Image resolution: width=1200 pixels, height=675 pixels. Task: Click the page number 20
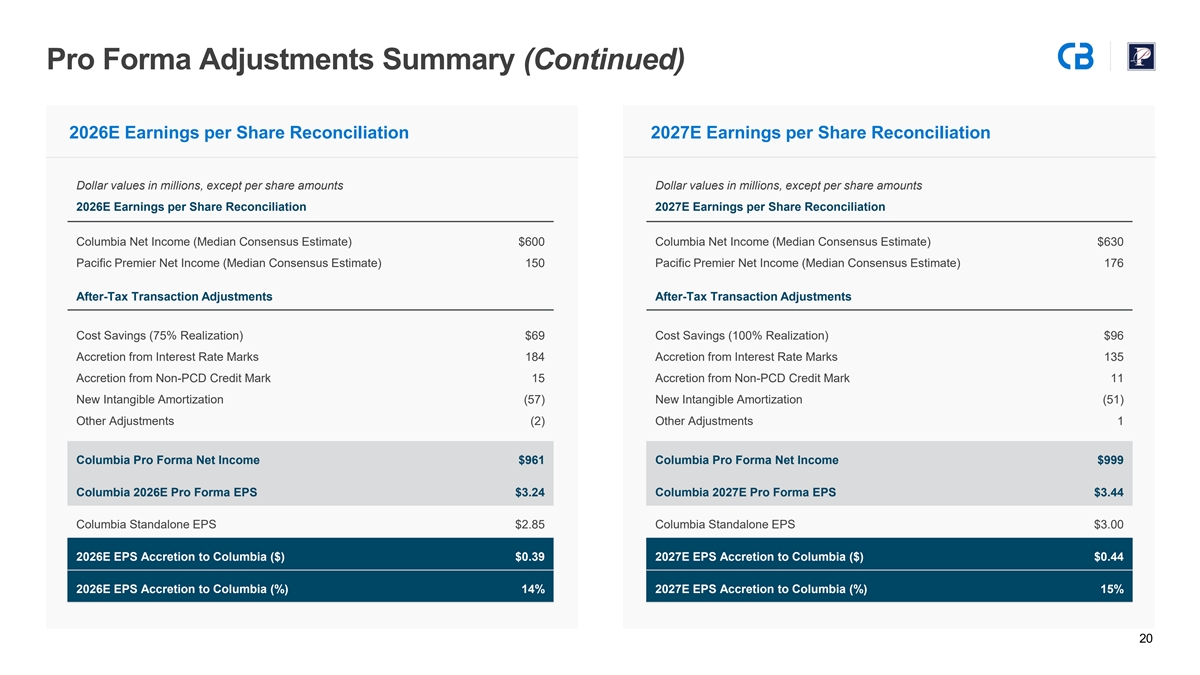click(x=1146, y=639)
